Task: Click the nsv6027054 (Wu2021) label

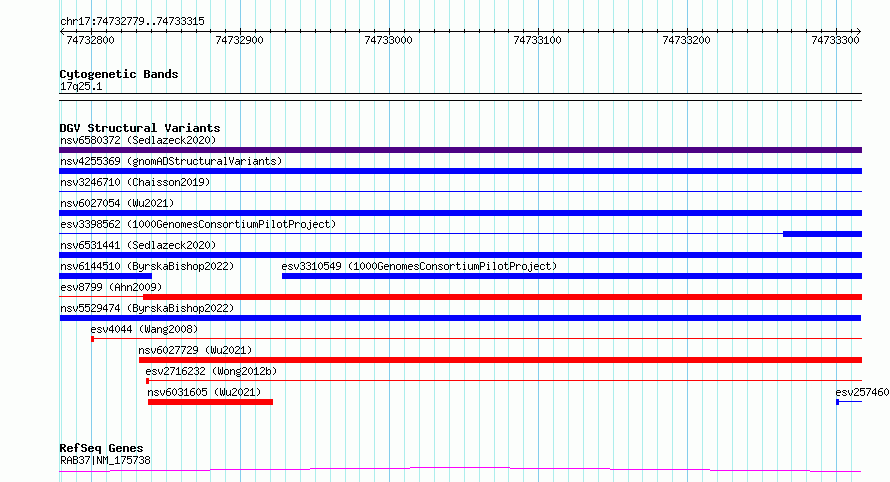Action: (117, 203)
